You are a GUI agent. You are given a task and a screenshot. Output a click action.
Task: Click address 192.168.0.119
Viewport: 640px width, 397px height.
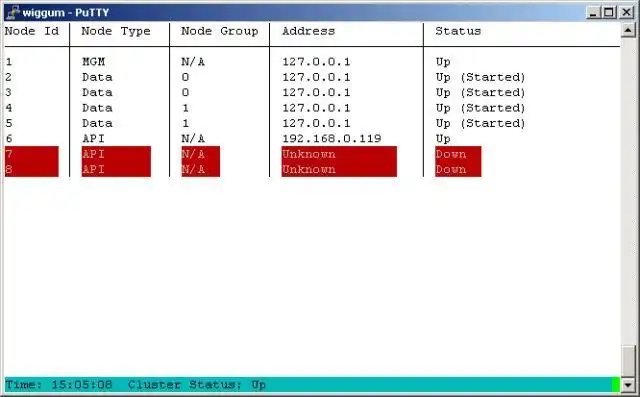click(x=332, y=138)
